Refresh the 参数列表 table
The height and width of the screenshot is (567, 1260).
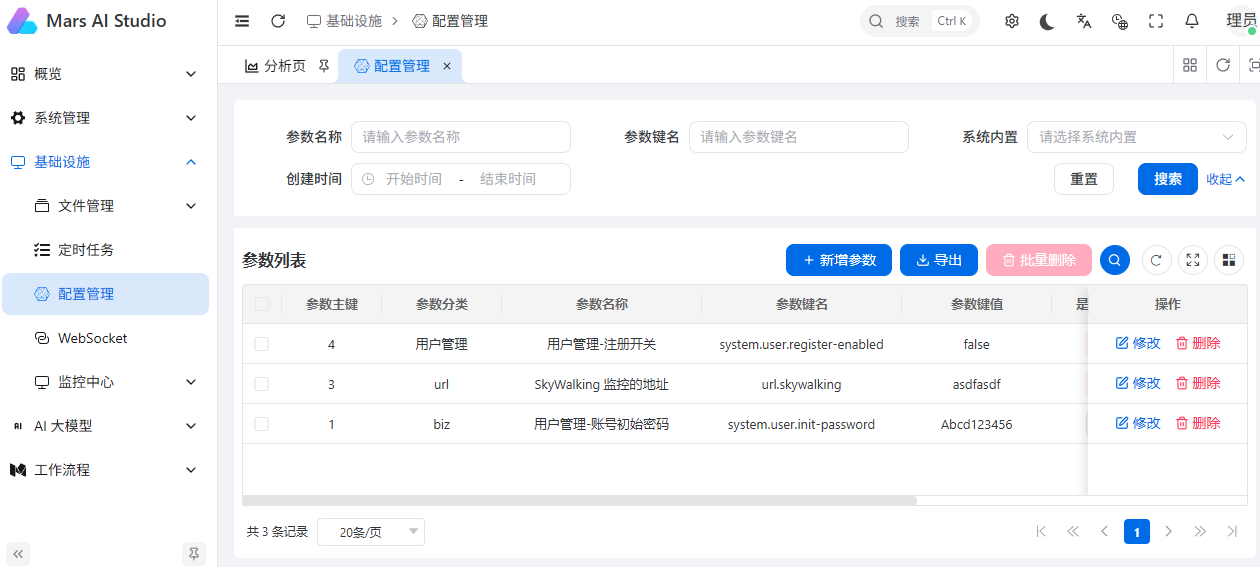coord(1156,260)
